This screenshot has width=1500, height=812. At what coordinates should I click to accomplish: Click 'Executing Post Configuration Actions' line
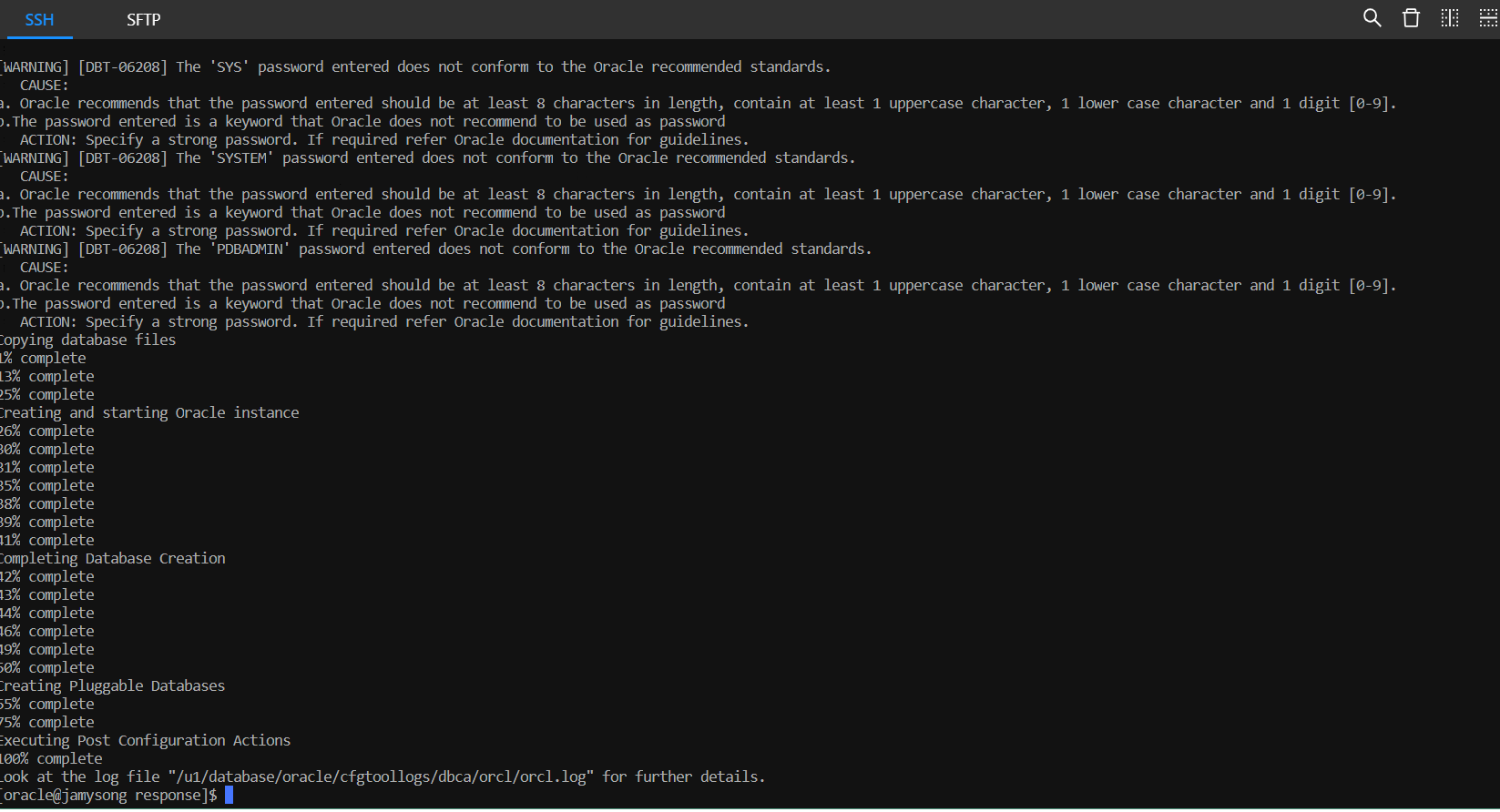146,740
